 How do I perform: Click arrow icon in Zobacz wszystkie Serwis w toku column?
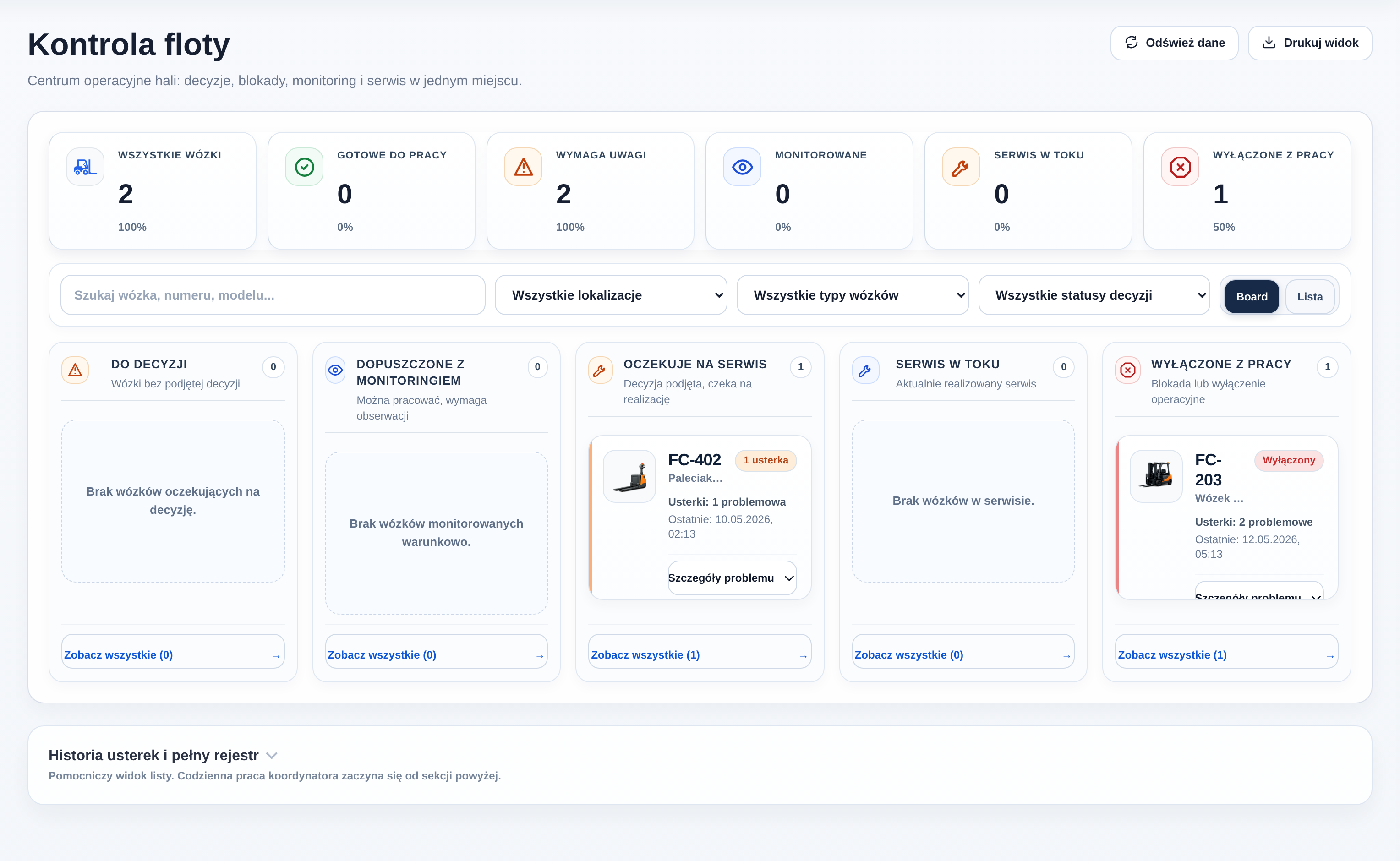pyautogui.click(x=1066, y=657)
